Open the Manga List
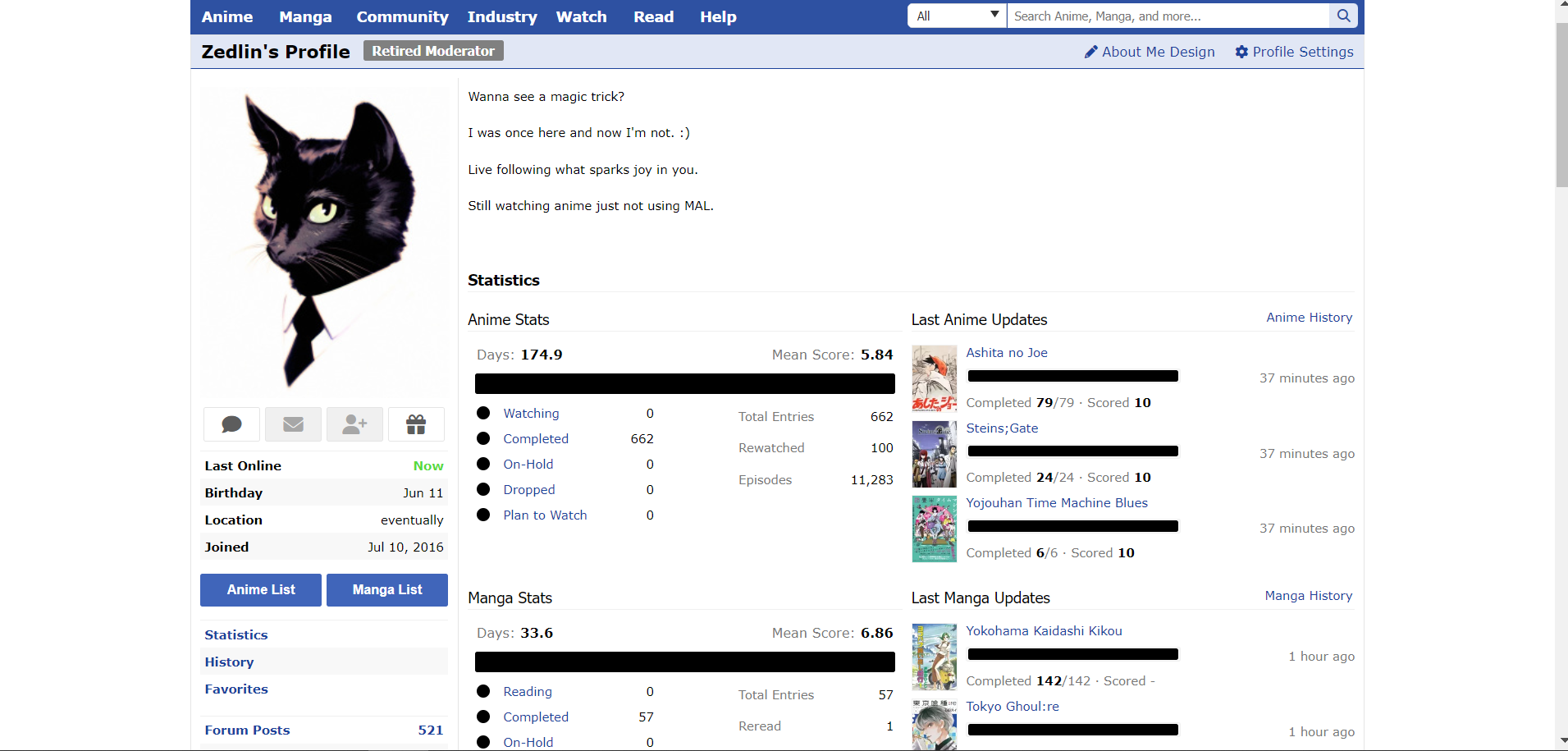The height and width of the screenshot is (751, 1568). [386, 589]
